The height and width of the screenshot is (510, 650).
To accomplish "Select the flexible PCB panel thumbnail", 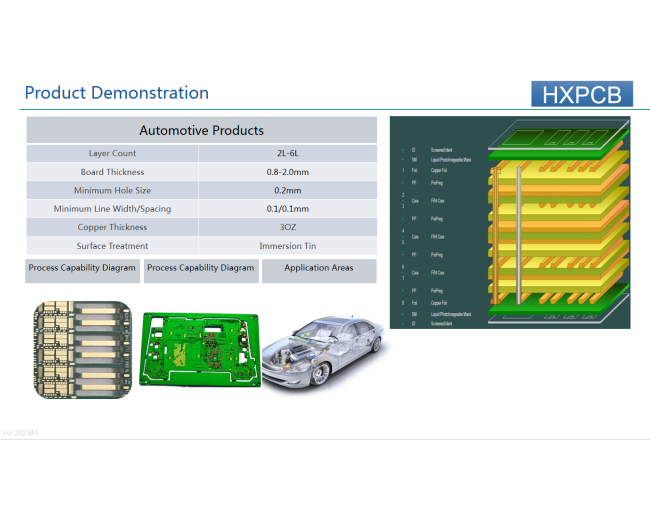I will (x=80, y=348).
